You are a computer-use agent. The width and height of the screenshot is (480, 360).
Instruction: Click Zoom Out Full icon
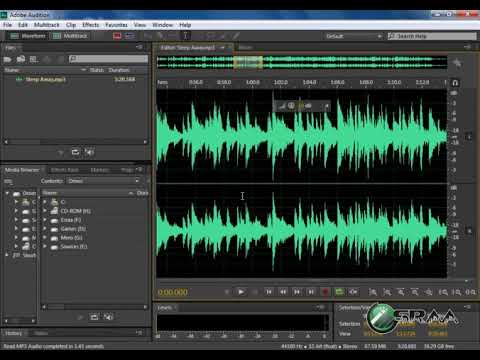click(429, 292)
